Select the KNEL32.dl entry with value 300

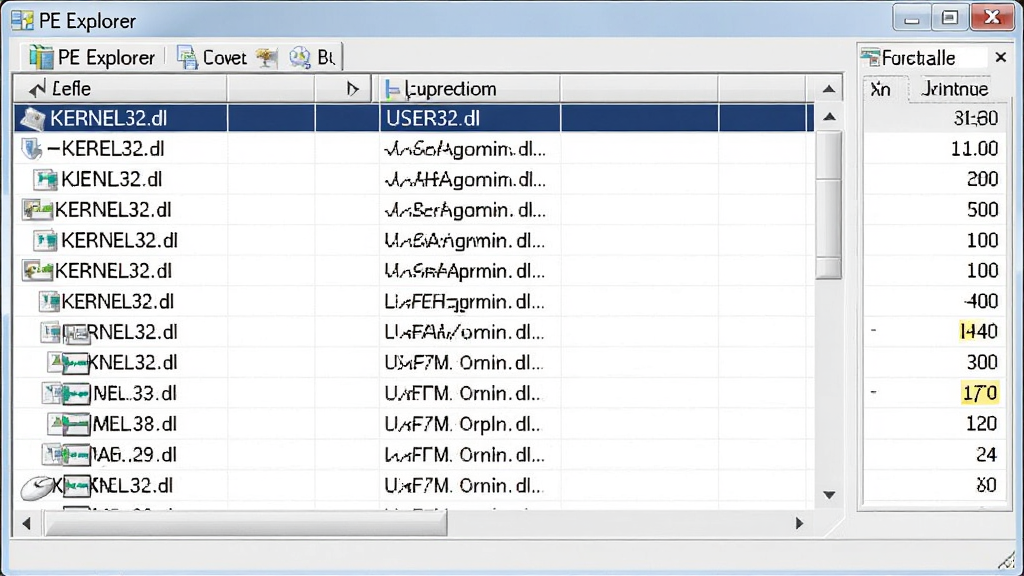tap(133, 362)
